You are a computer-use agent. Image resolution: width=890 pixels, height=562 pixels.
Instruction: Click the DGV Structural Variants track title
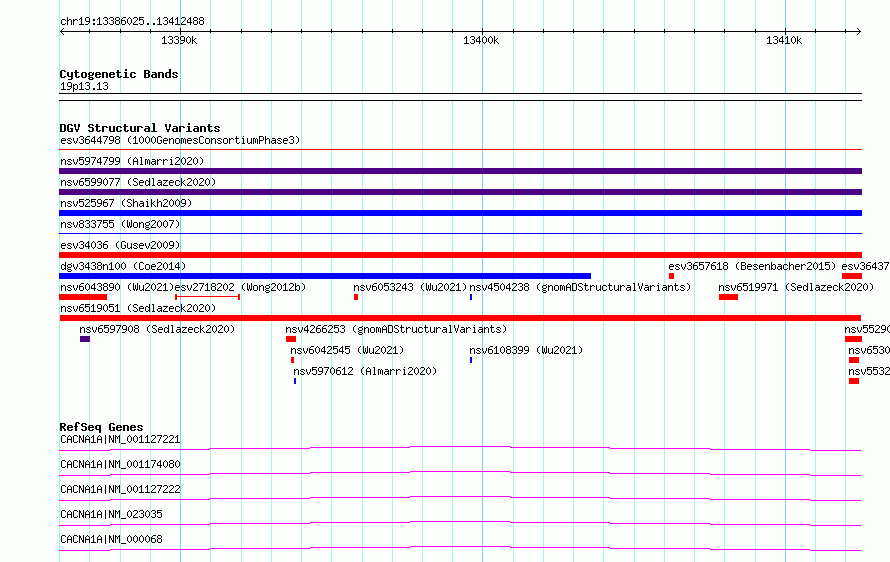(140, 128)
